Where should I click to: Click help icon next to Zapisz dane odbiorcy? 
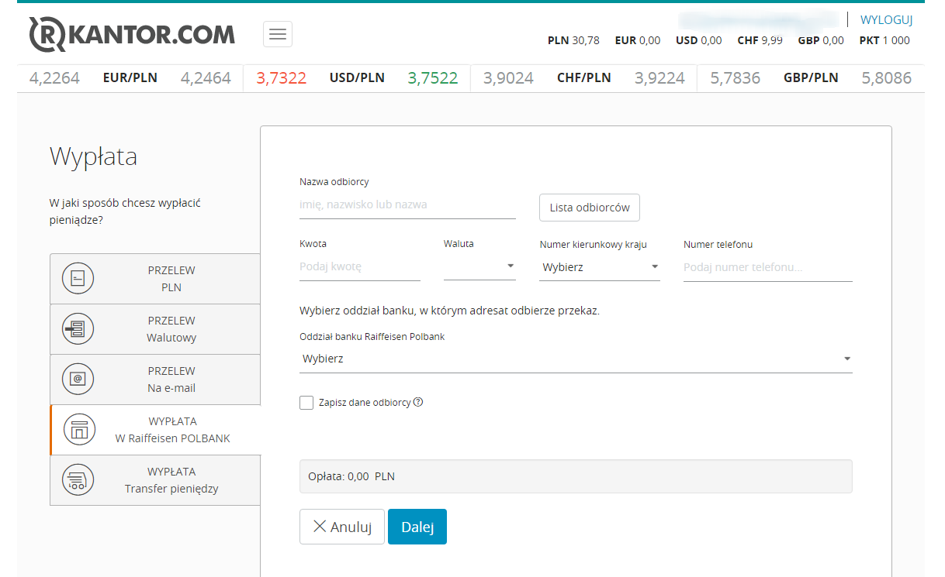click(418, 402)
